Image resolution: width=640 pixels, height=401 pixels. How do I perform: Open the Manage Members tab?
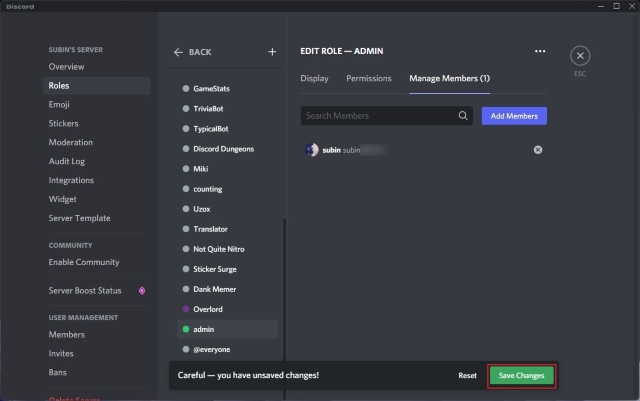[x=449, y=78]
